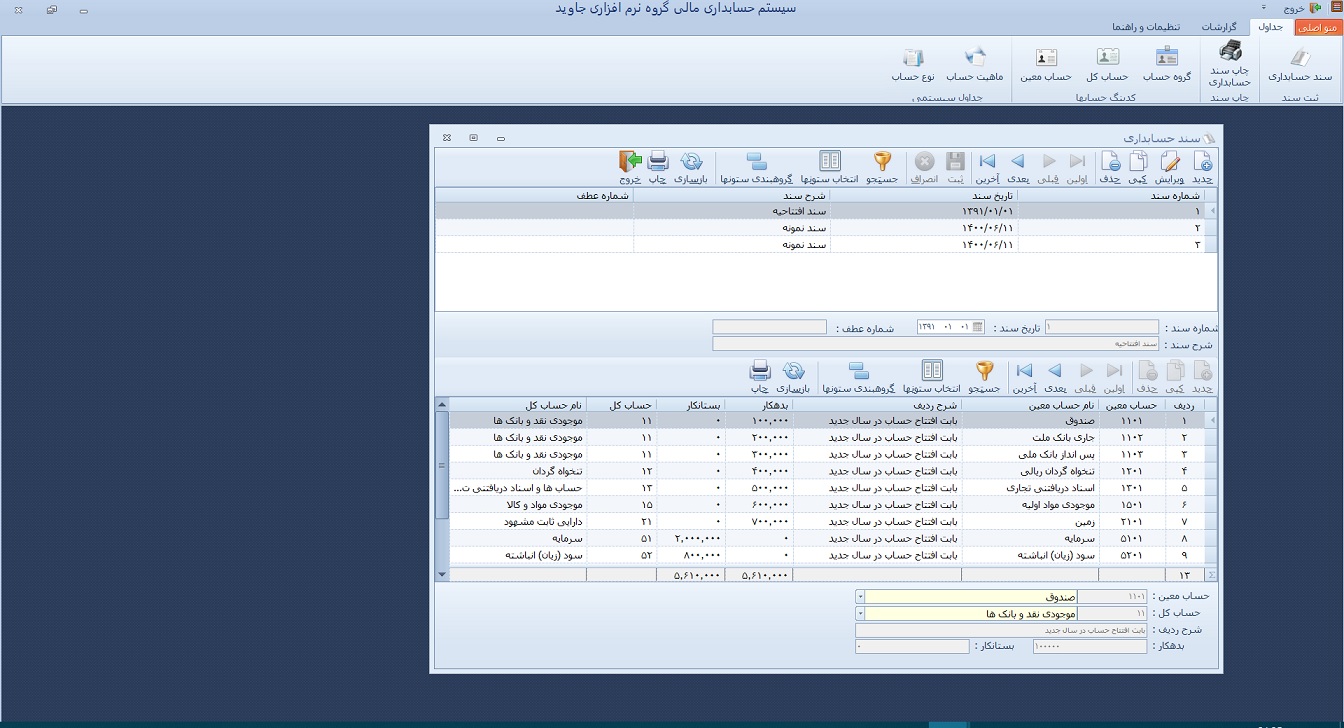Cancel with the انصراف button
This screenshot has width=1344, height=728.
(925, 168)
